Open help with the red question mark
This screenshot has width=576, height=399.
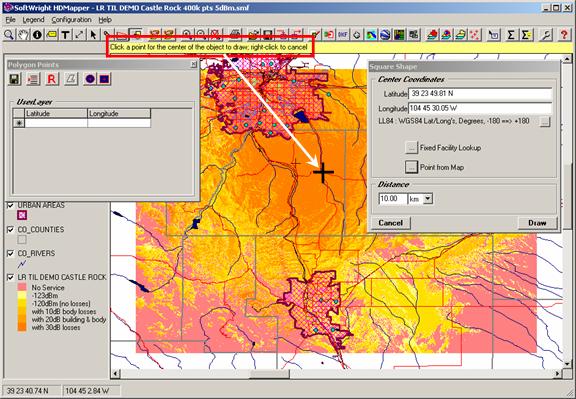click(564, 35)
